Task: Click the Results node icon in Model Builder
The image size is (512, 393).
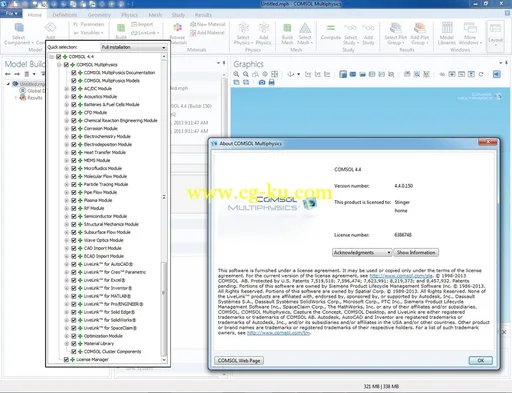Action: pos(23,97)
